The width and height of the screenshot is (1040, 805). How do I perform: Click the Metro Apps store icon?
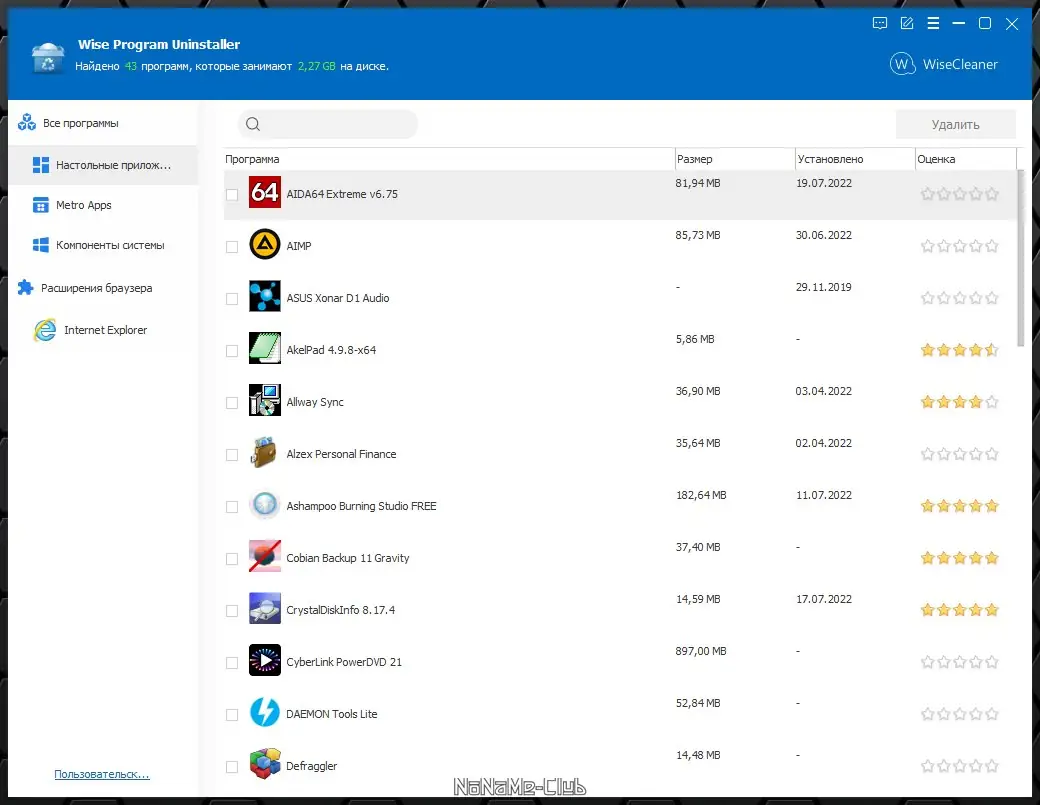tap(40, 205)
